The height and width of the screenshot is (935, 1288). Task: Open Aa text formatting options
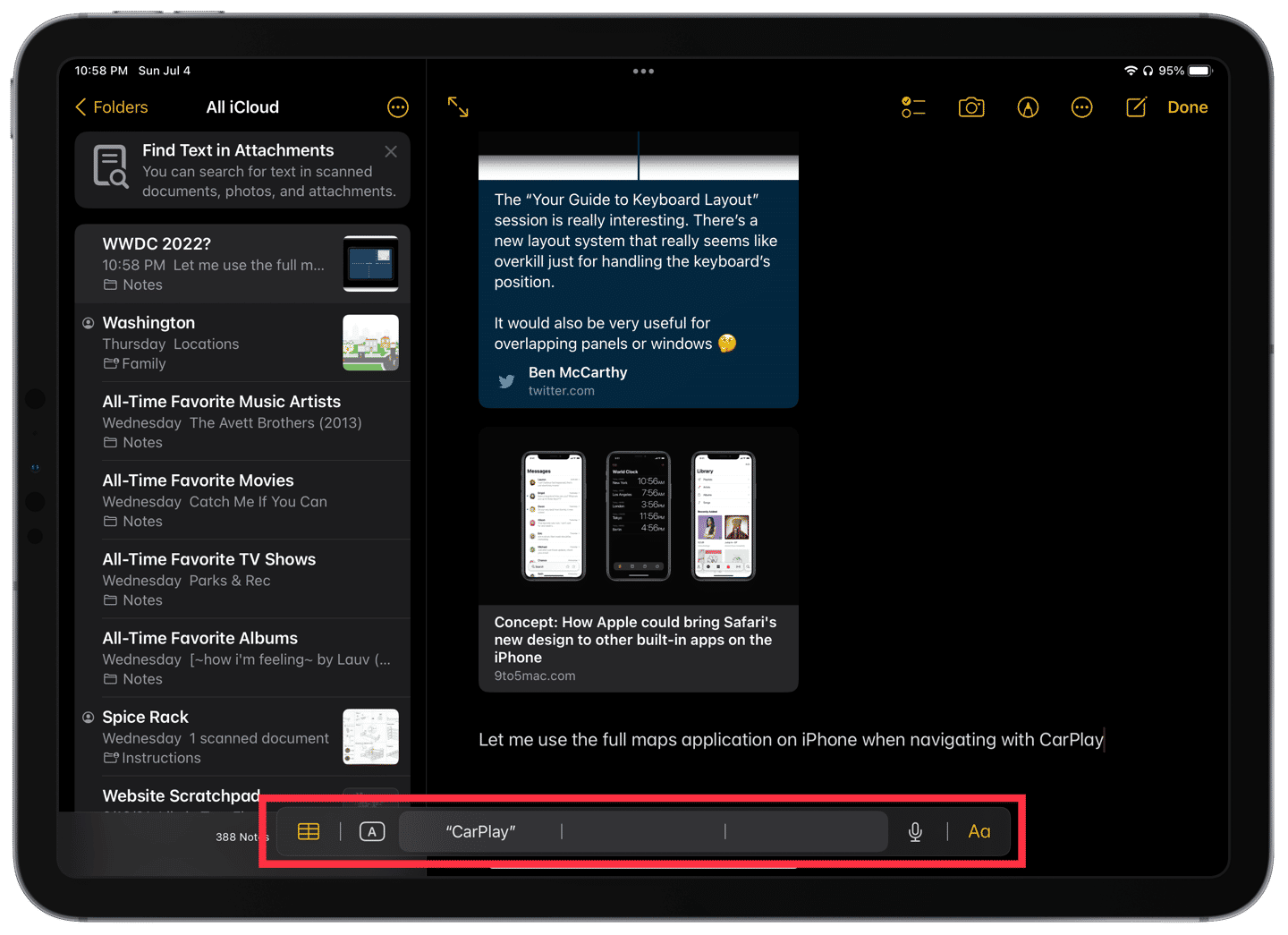coord(979,831)
